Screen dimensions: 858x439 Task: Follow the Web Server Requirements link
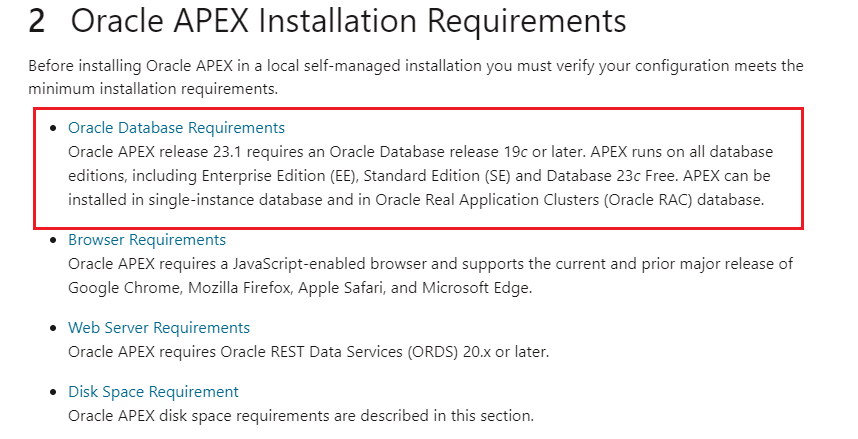(x=159, y=327)
